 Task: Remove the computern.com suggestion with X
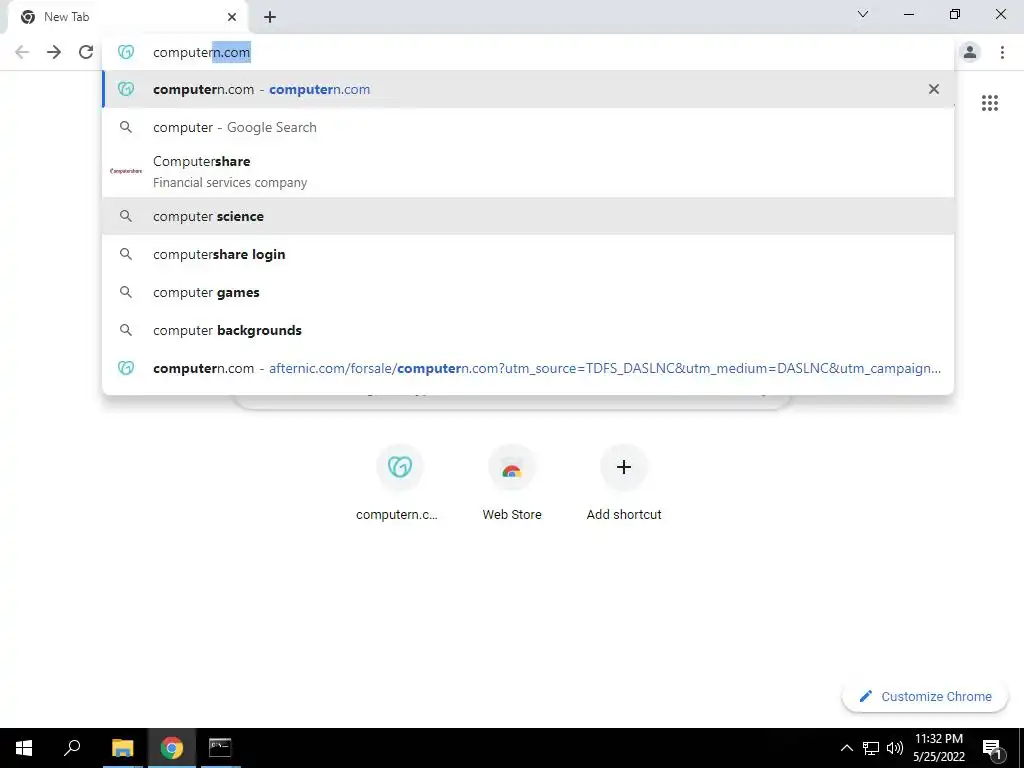point(934,89)
